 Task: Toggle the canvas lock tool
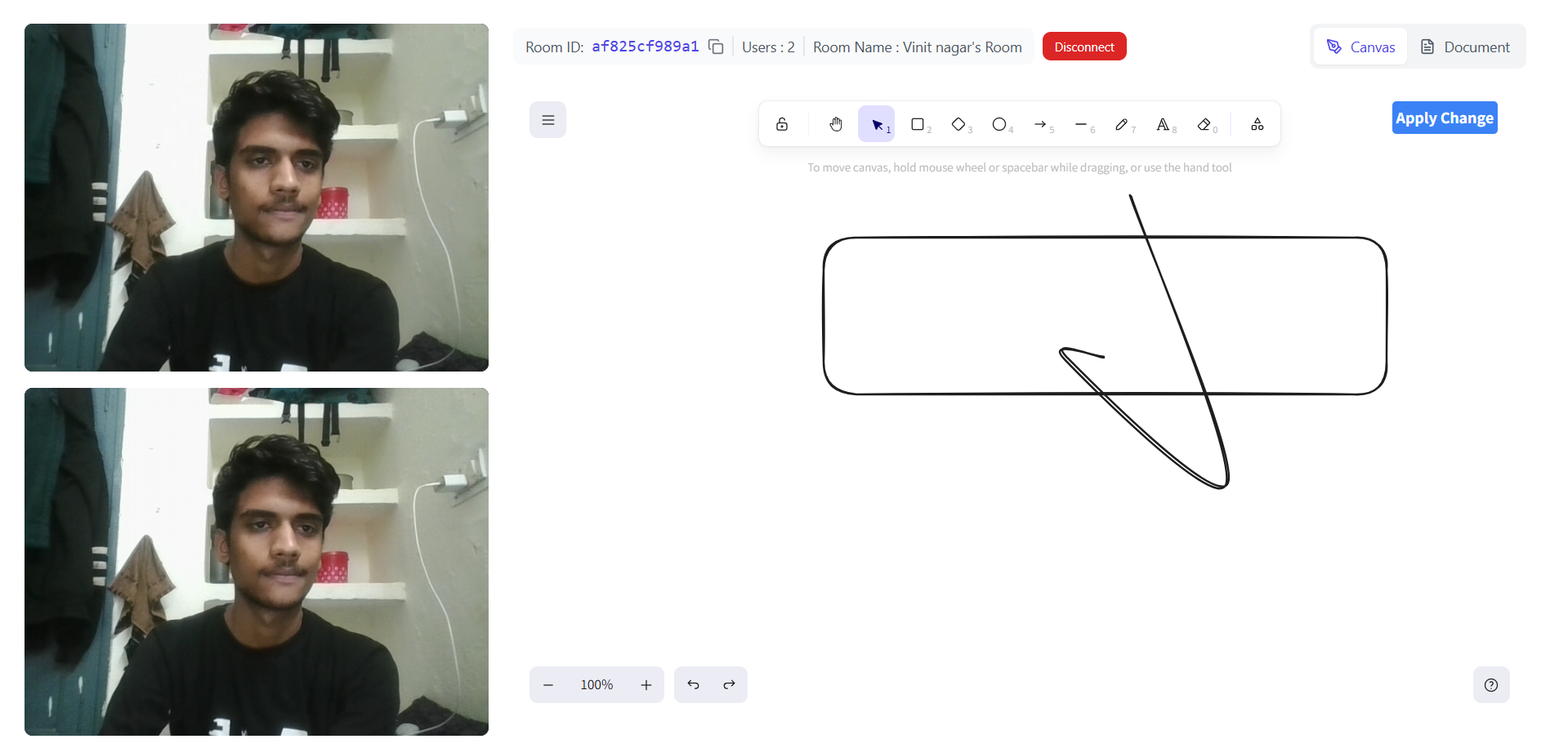pos(782,124)
